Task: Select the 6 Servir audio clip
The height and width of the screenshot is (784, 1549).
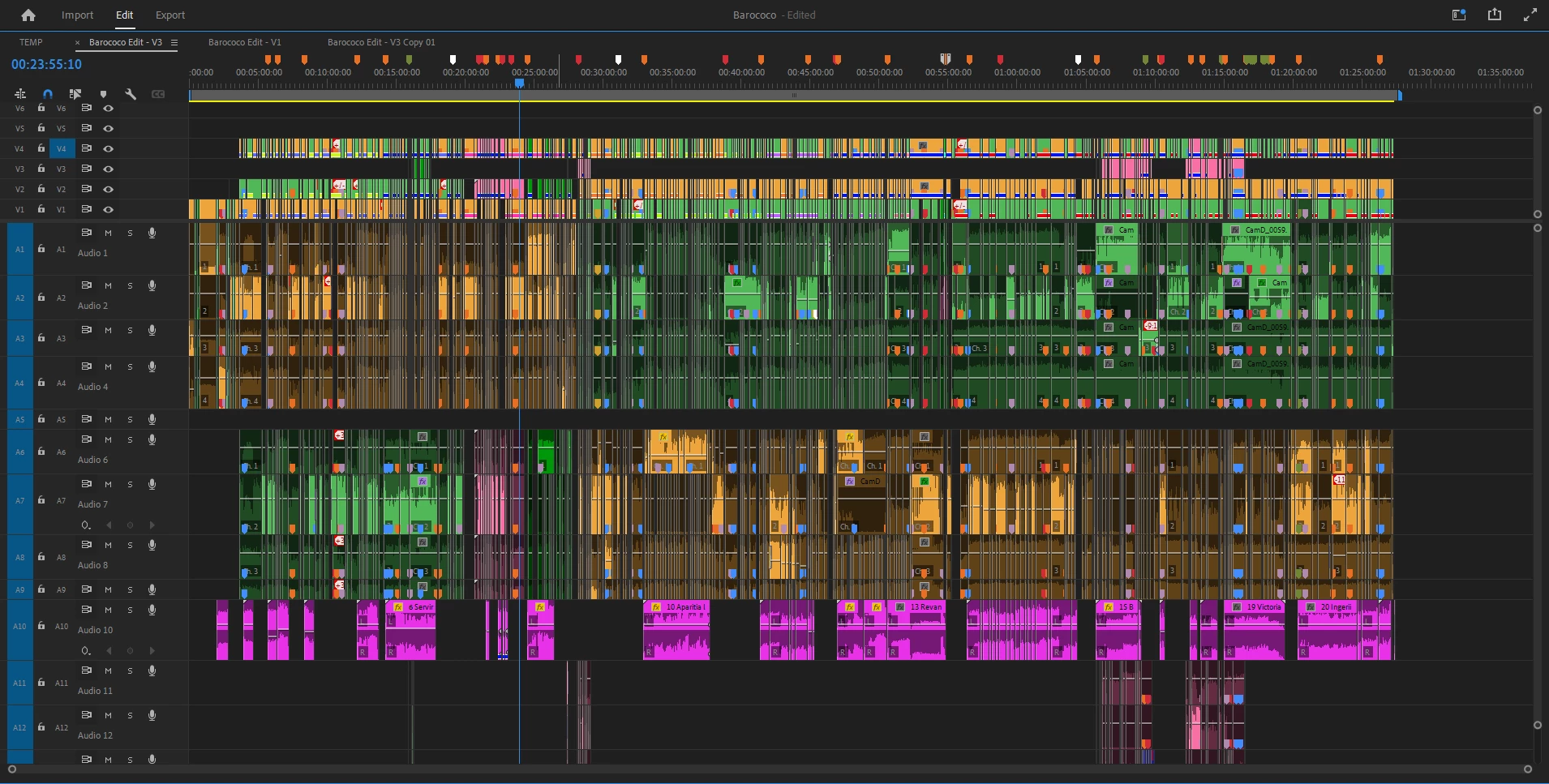Action: click(x=410, y=631)
